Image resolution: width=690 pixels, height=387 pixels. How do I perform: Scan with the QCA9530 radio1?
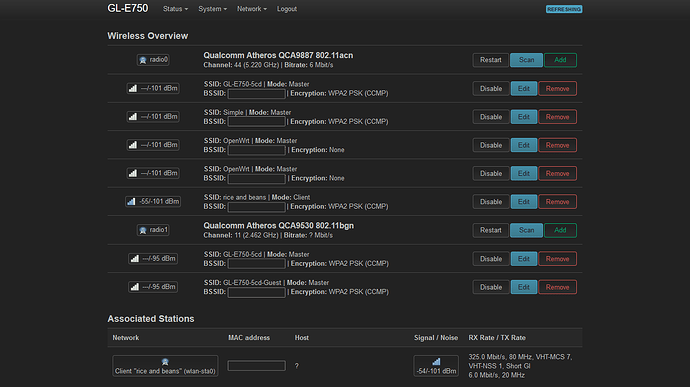point(526,230)
